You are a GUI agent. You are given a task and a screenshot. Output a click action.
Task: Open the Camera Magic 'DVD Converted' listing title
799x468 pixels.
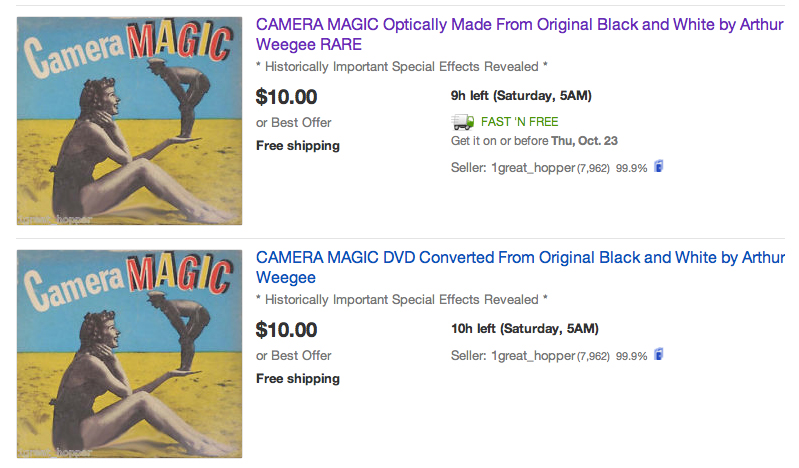[520, 267]
